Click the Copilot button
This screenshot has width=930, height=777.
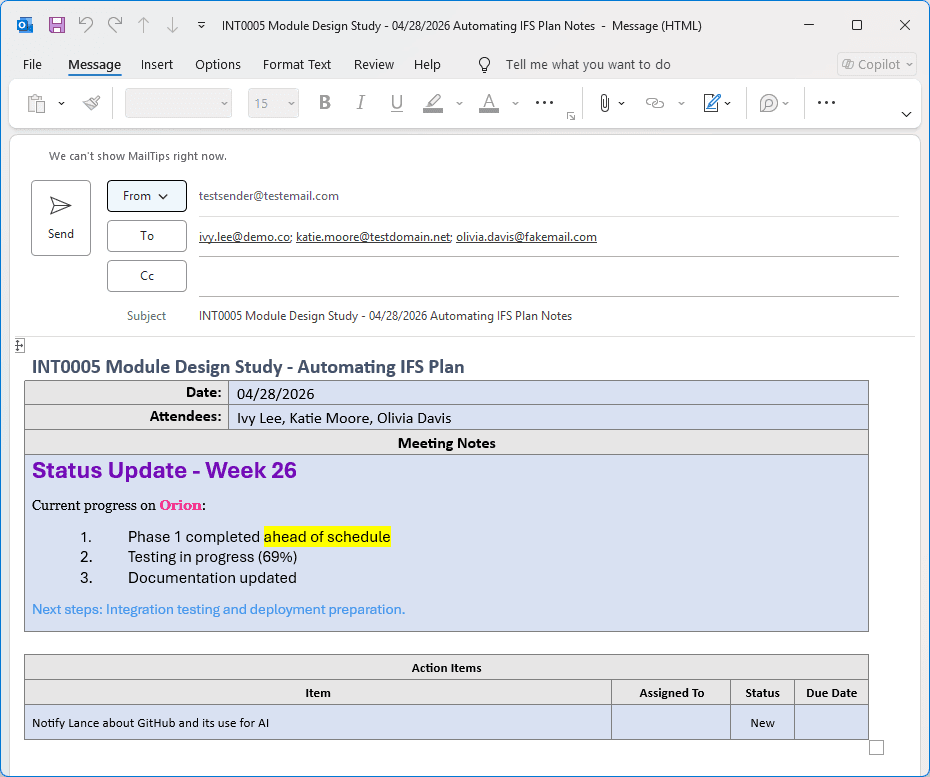877,64
